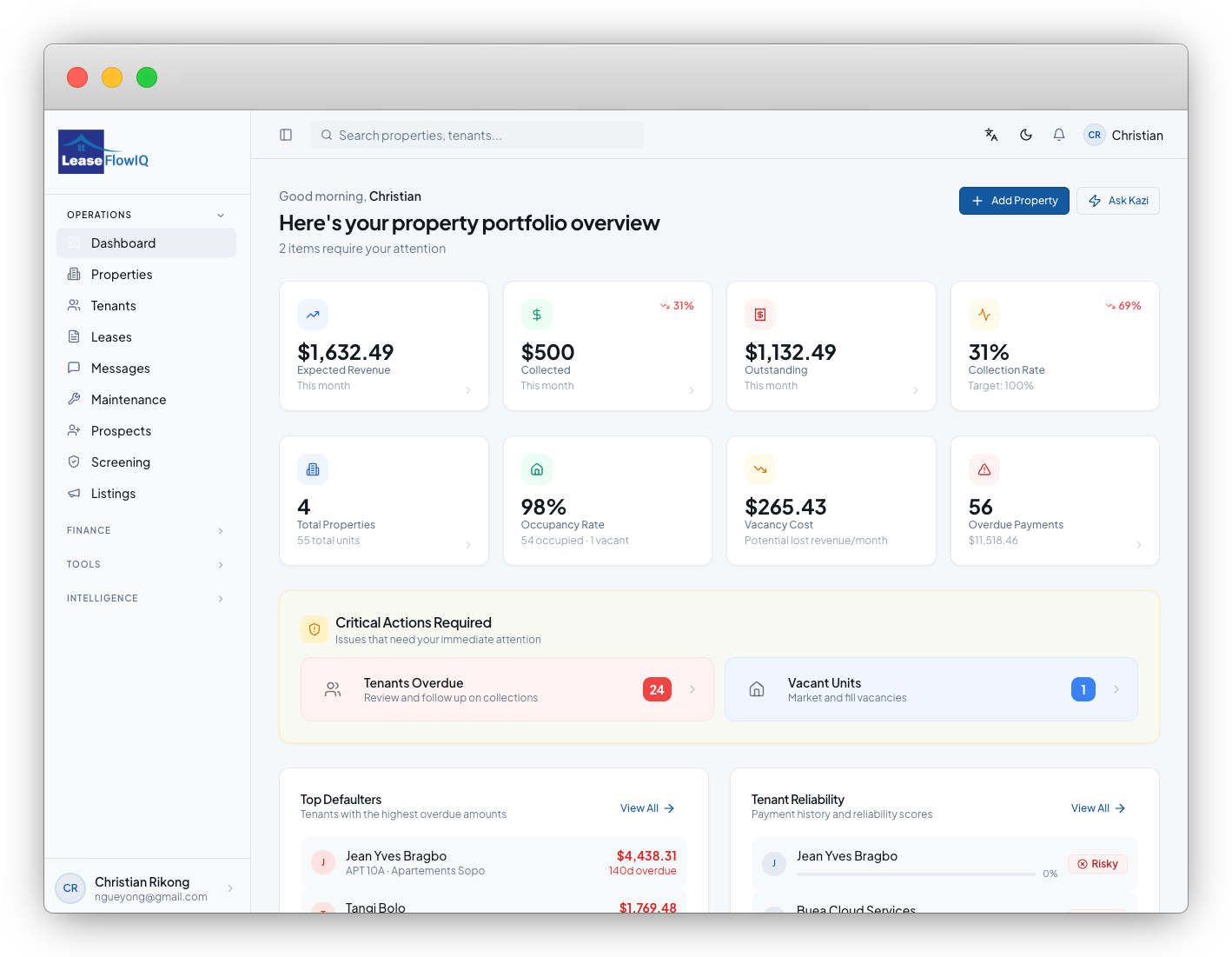The image size is (1232, 957).
Task: Click the Ask Kazi button
Action: (x=1118, y=201)
